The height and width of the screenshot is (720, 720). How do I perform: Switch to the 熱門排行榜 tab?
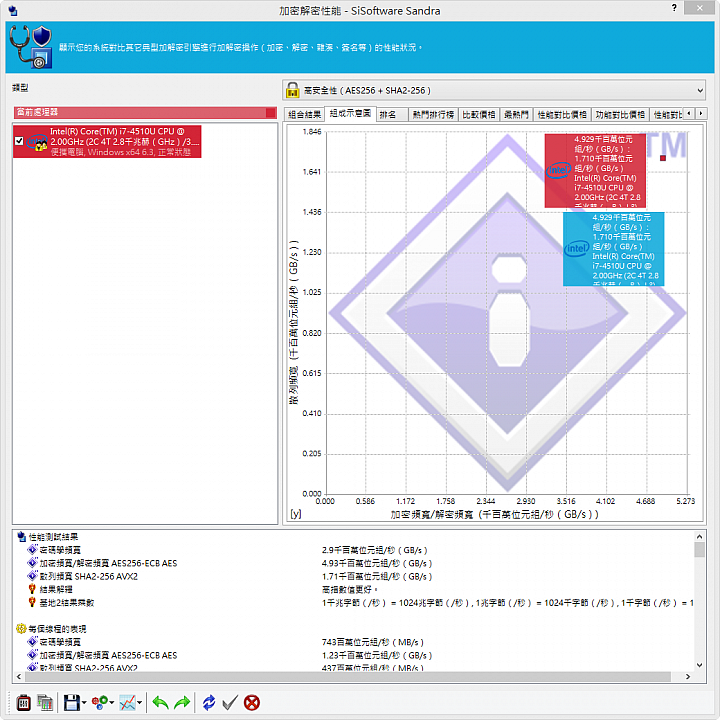coord(433,114)
